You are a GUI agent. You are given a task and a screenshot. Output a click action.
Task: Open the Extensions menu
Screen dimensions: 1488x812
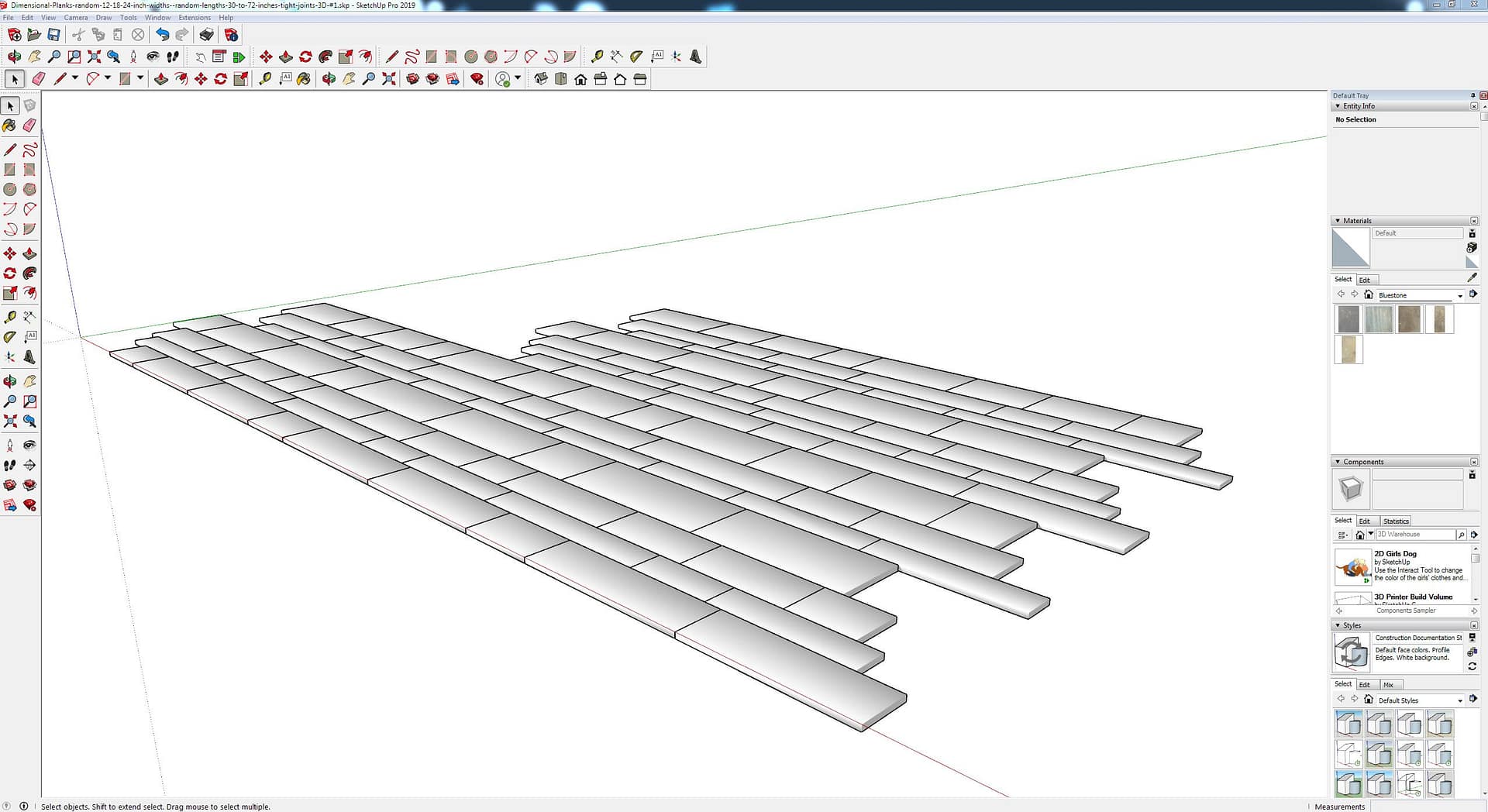[x=194, y=17]
